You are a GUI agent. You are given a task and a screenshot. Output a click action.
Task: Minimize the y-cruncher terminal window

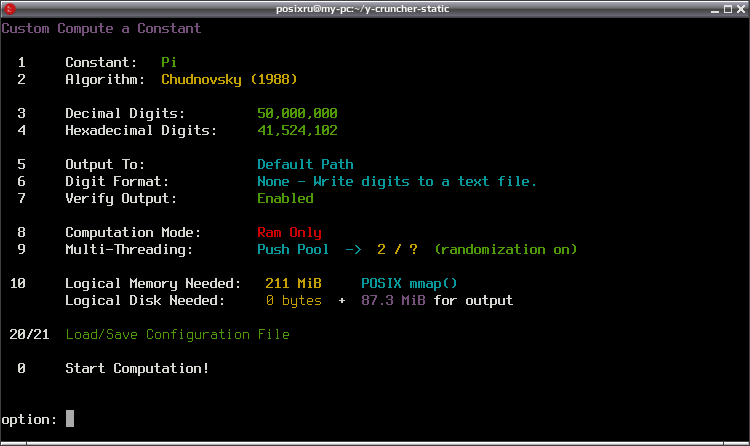pyautogui.click(x=715, y=9)
